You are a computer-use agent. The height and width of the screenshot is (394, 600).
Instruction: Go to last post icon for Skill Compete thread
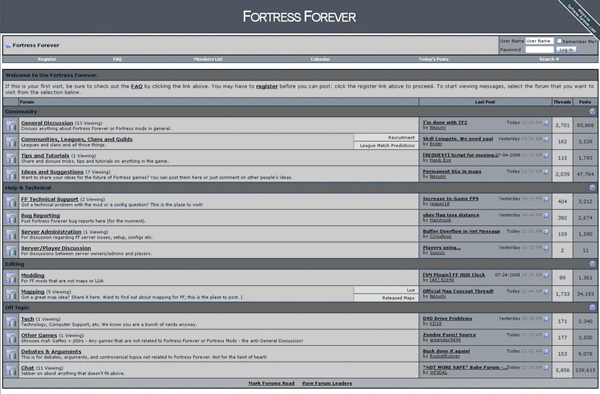[546, 139]
